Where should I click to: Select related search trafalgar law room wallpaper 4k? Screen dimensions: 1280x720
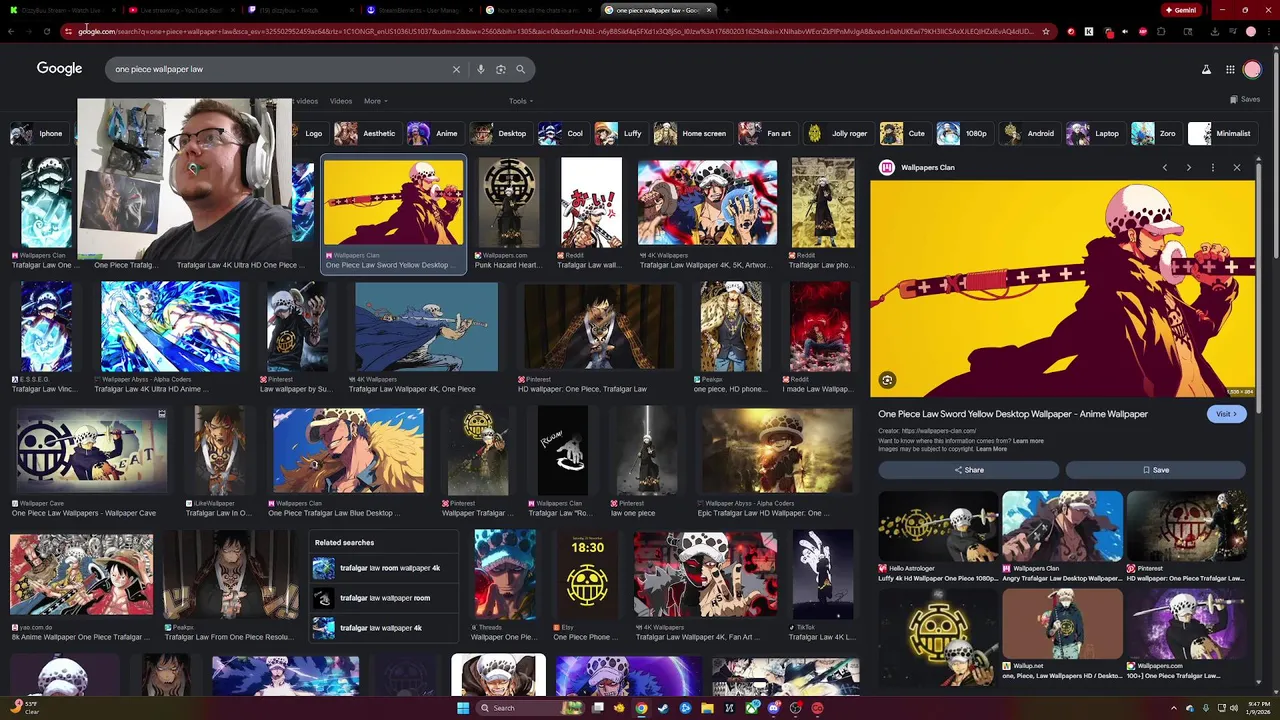pyautogui.click(x=385, y=568)
